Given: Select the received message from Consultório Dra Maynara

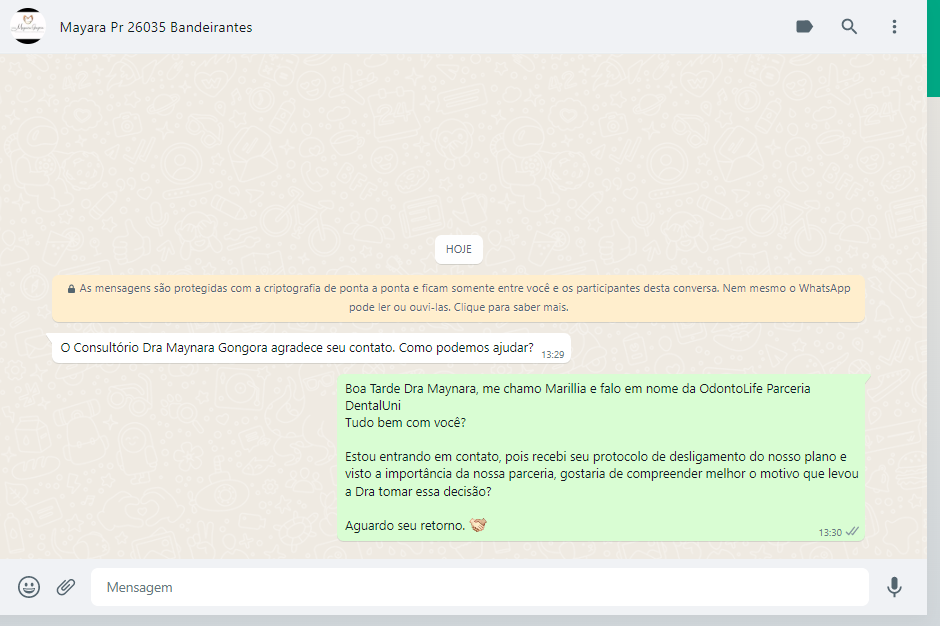Looking at the screenshot, I should tap(311, 348).
